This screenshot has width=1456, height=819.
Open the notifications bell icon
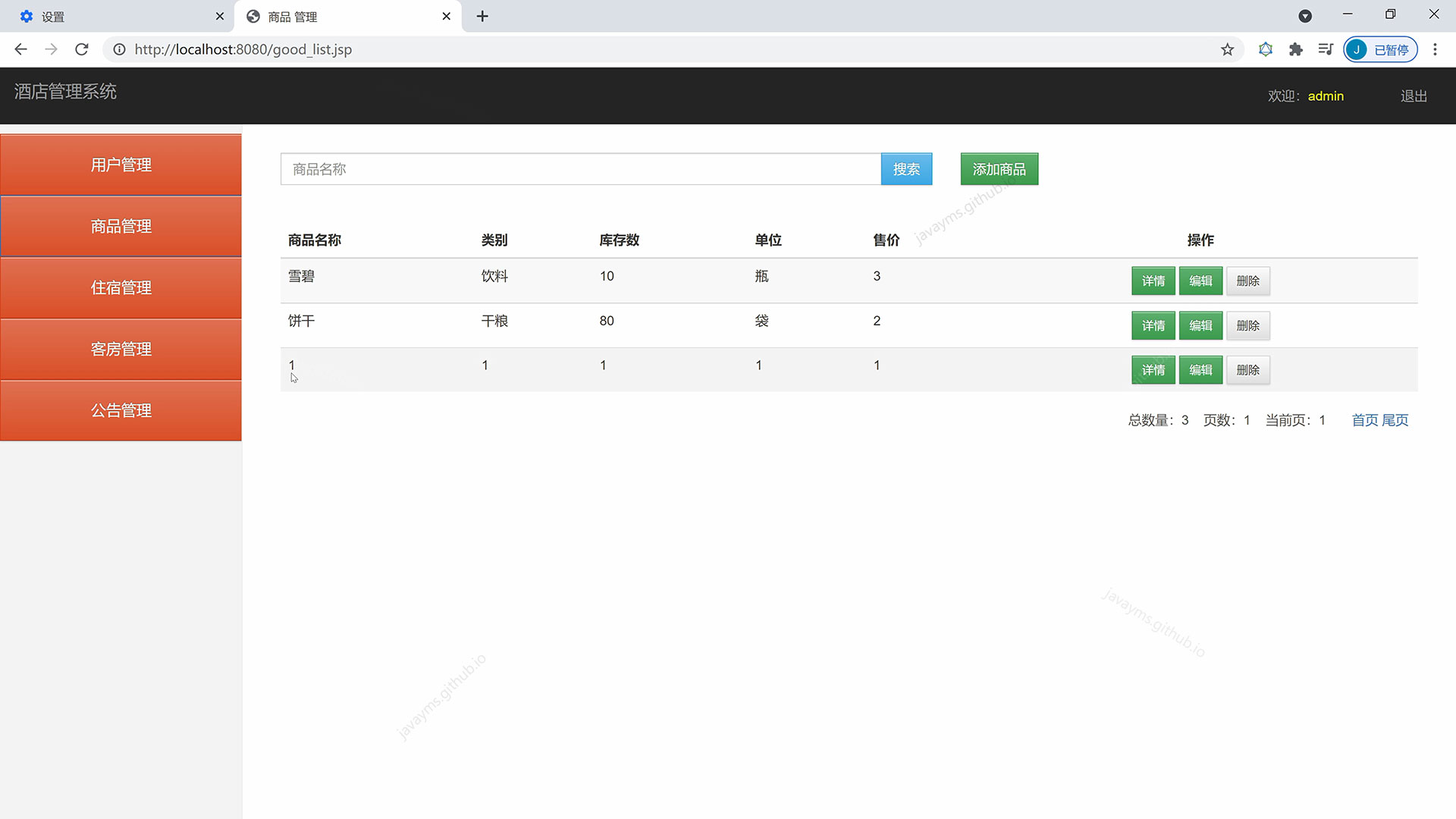(1265, 49)
